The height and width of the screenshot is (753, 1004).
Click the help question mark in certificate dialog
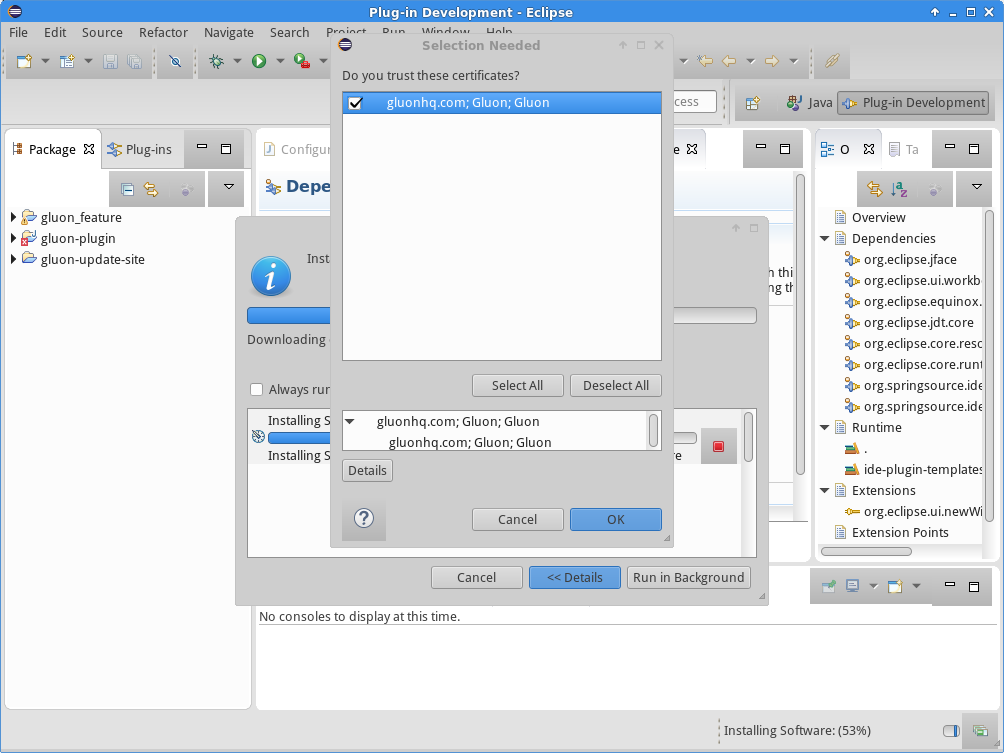364,518
